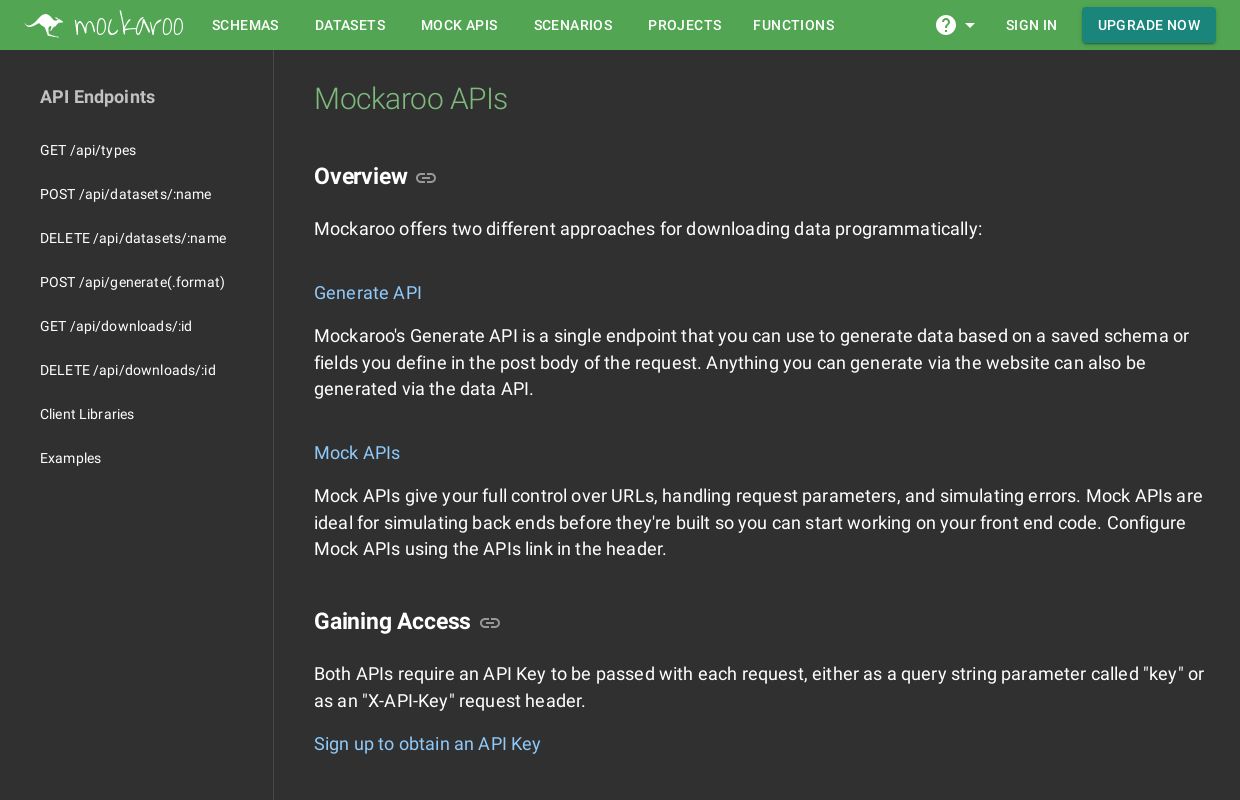Open Client Libraries in the sidebar

point(87,414)
